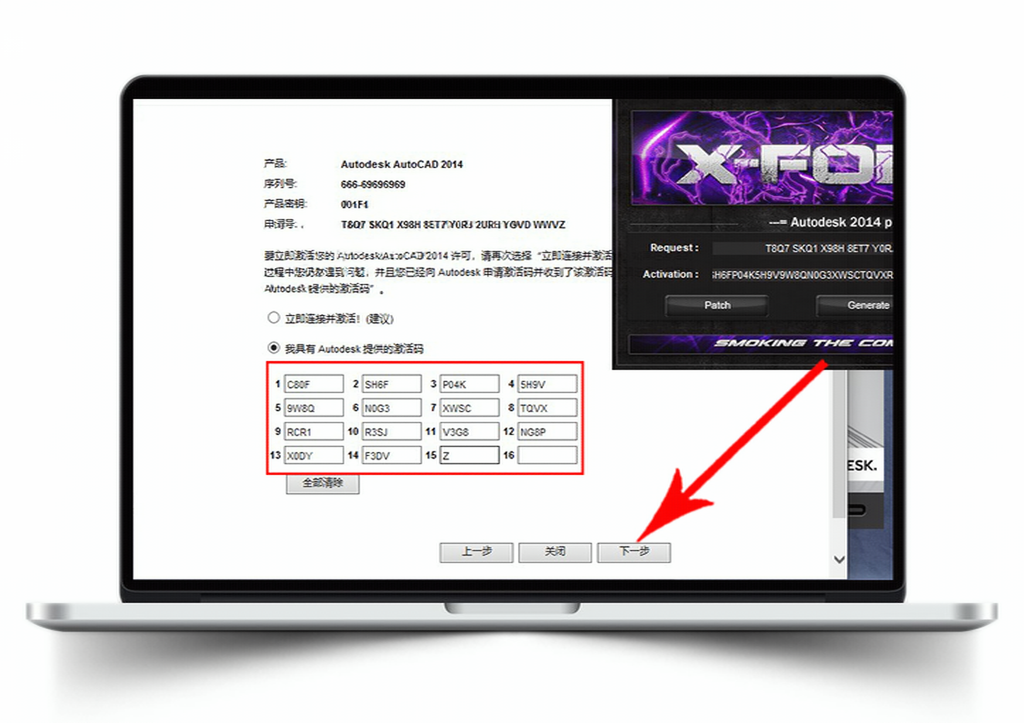The height and width of the screenshot is (723, 1024).
Task: Click activation code field 3 containing P04K
Action: pyautogui.click(x=470, y=384)
